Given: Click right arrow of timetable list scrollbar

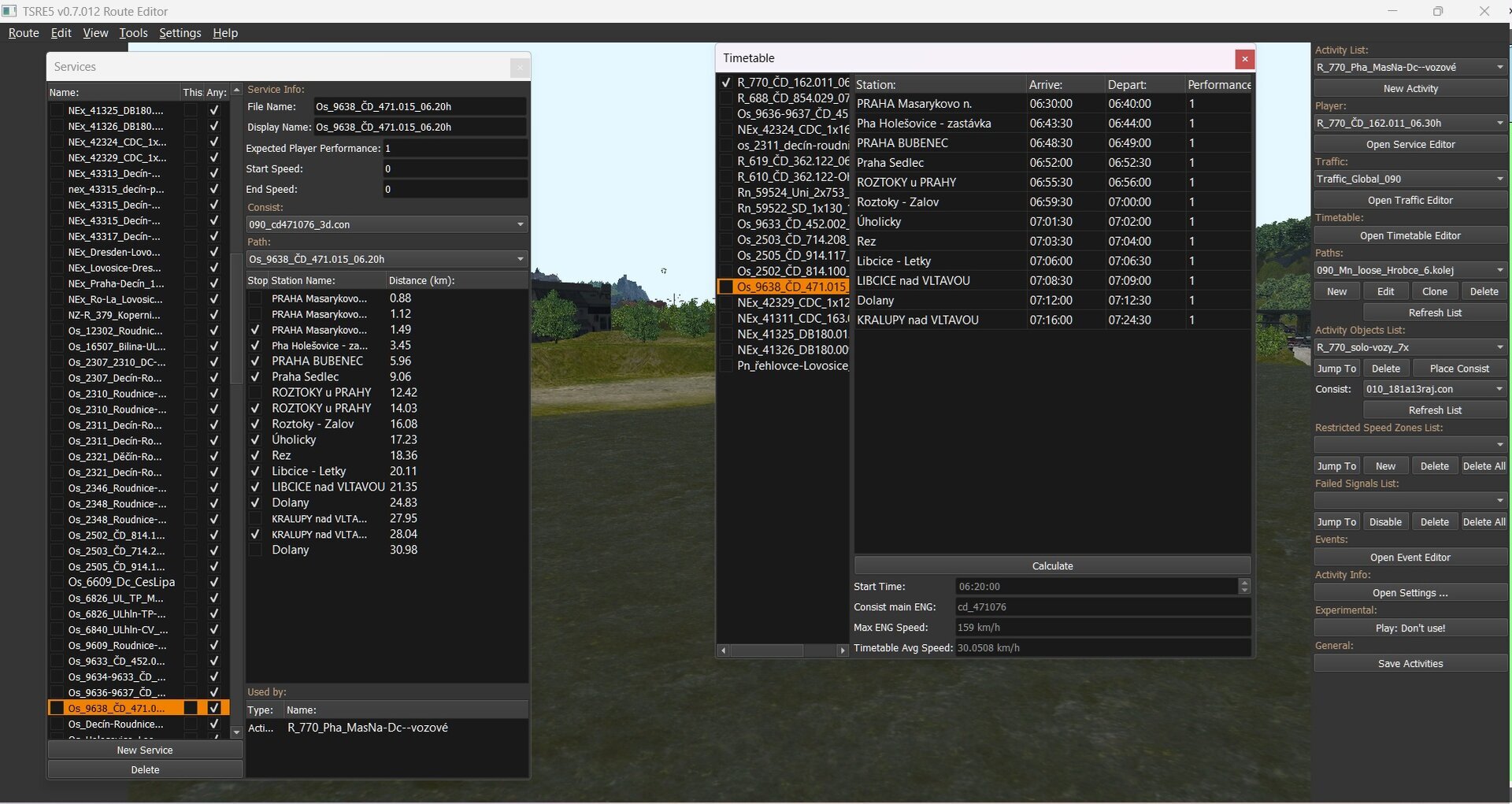Looking at the screenshot, I should point(842,650).
